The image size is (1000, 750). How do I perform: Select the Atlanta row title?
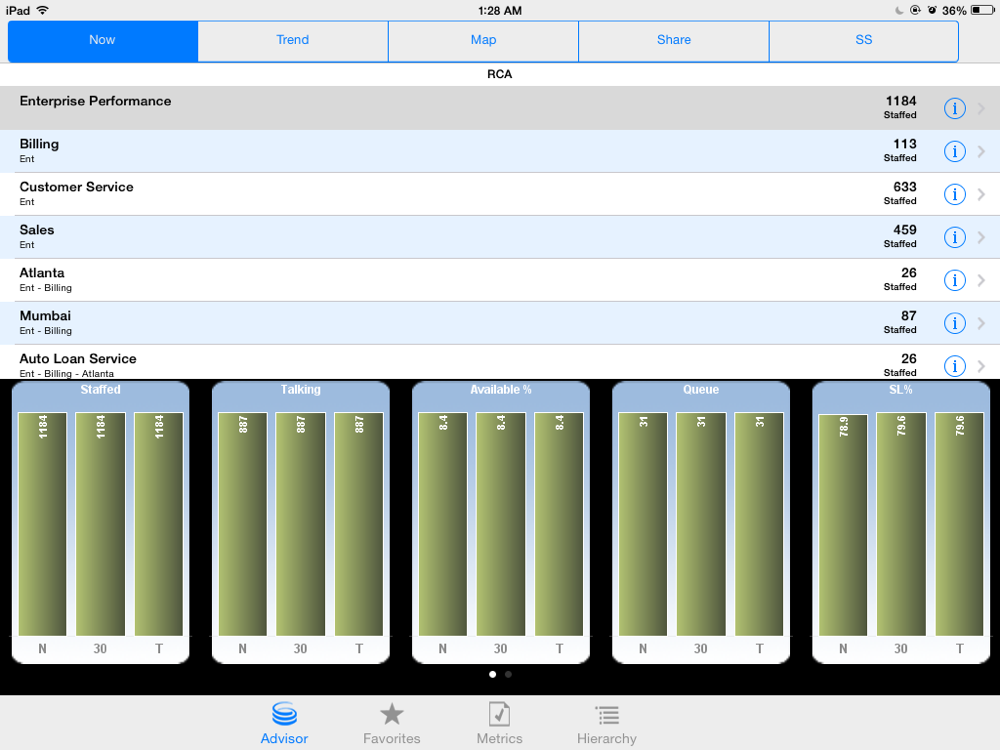42,272
